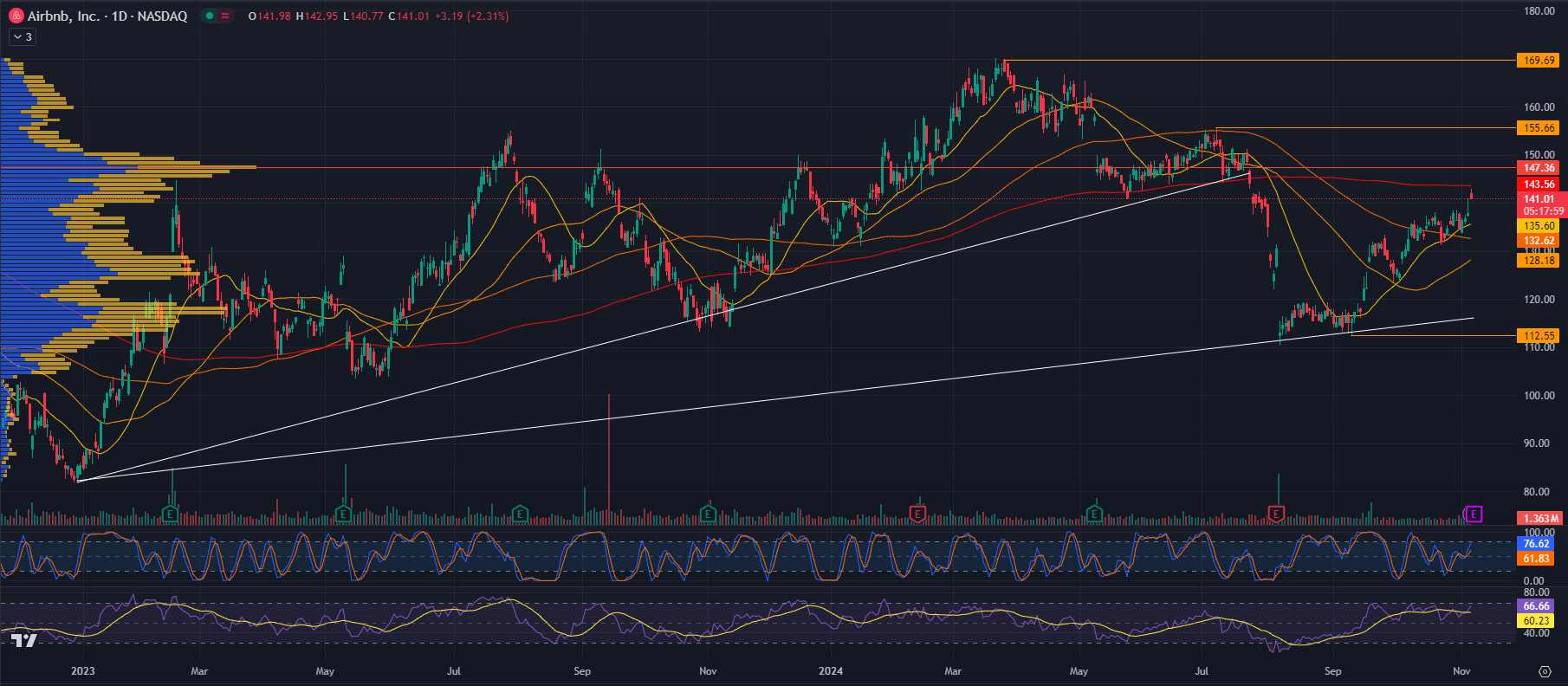Click the 160.00 price scale label

point(1539,107)
